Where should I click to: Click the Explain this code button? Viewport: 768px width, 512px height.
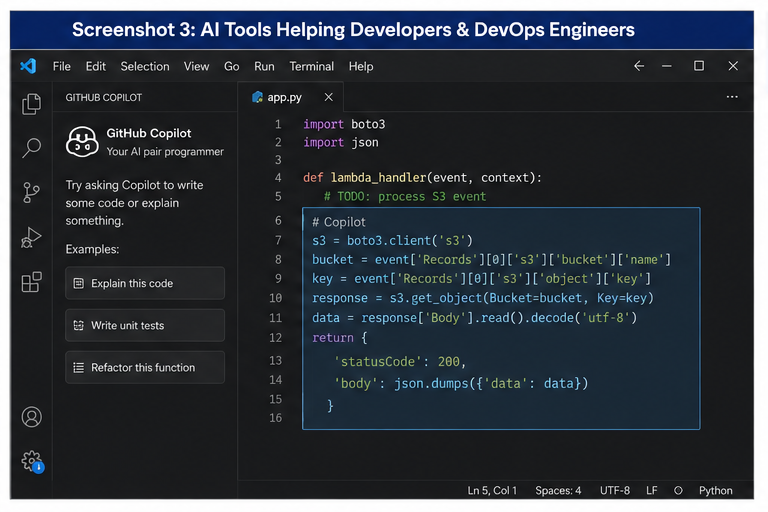click(145, 283)
